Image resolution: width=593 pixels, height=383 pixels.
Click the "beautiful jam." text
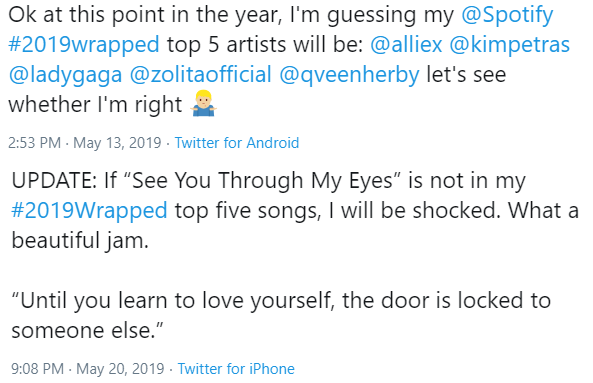pyautogui.click(x=80, y=241)
